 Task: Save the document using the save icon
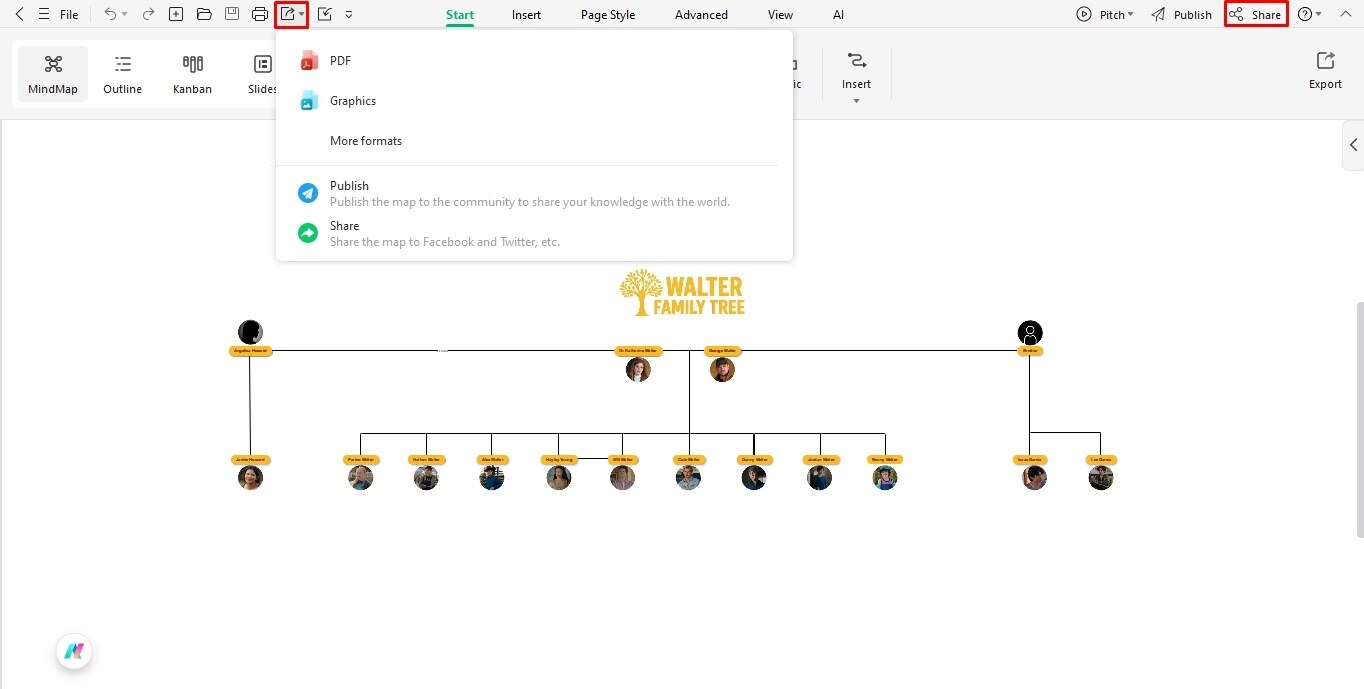point(231,14)
